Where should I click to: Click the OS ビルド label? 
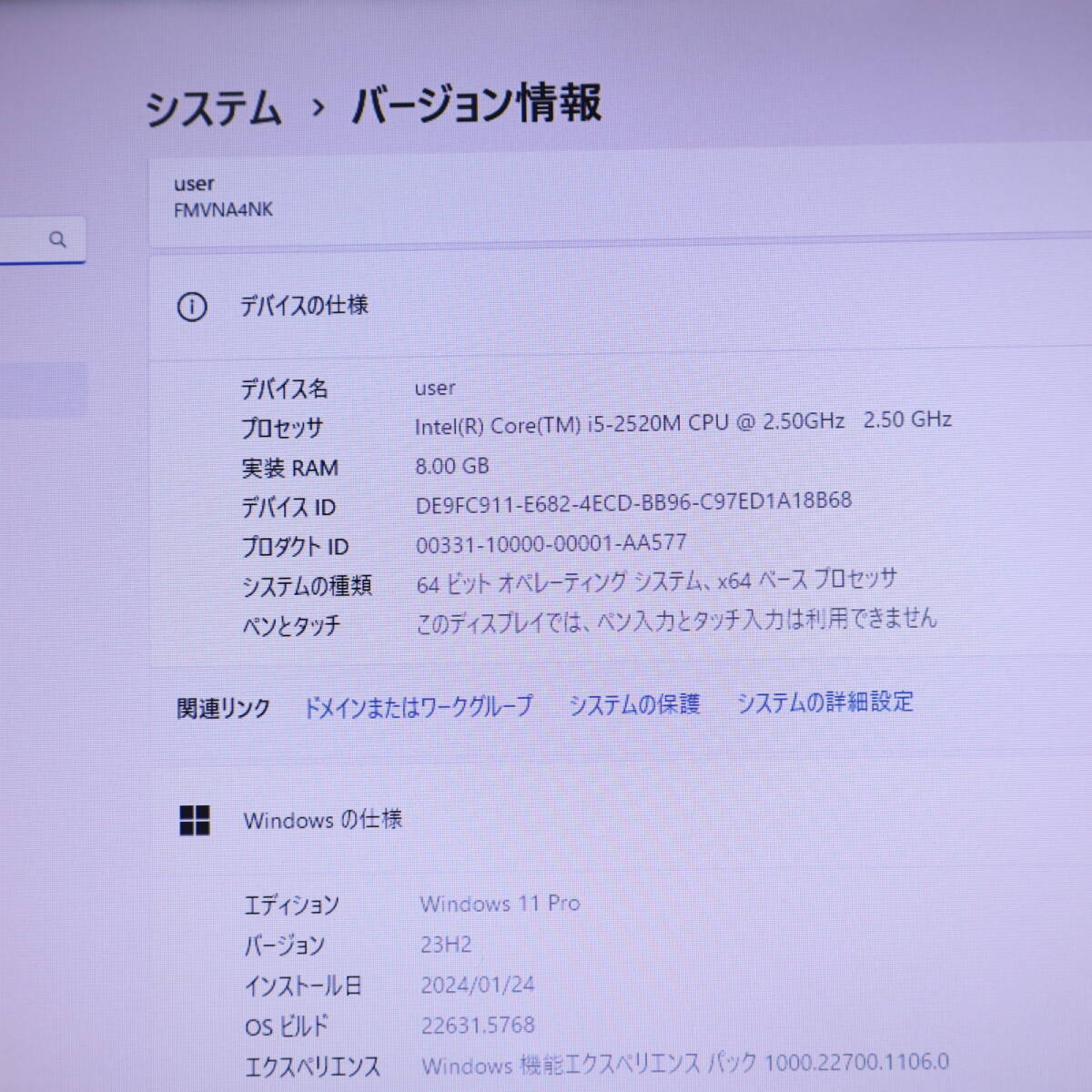[286, 1026]
